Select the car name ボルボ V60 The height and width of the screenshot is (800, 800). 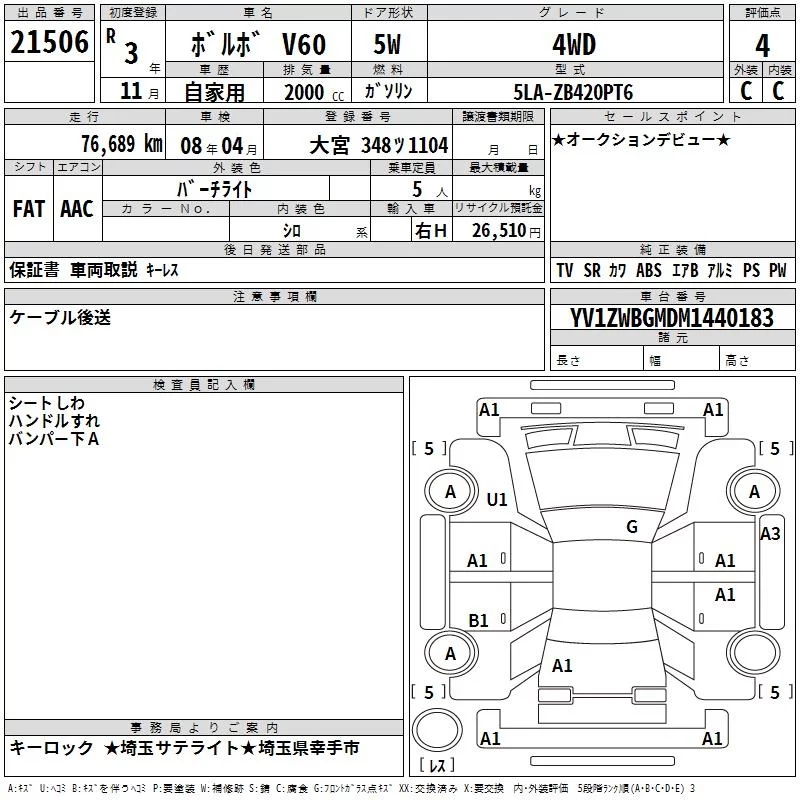point(258,45)
